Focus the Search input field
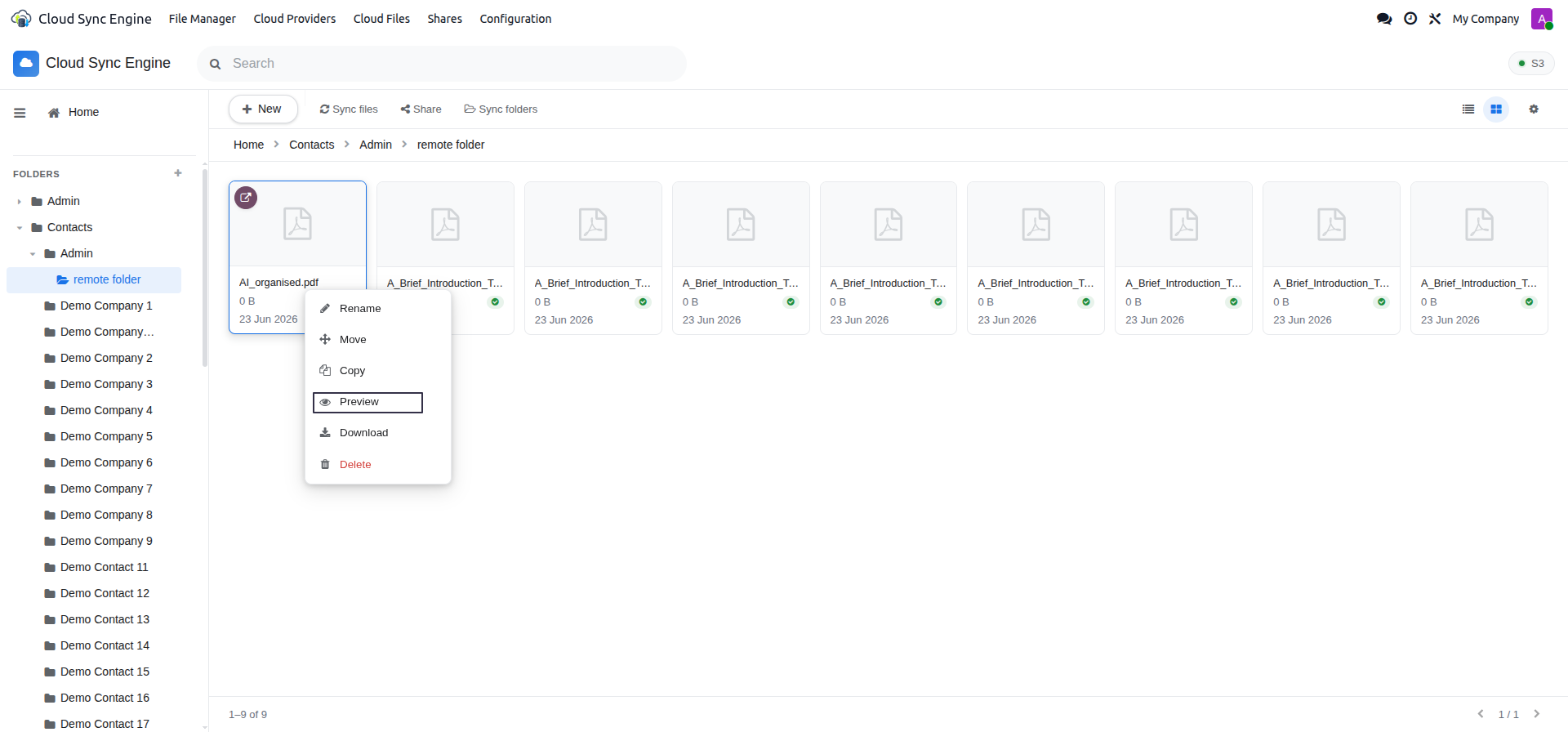1568x732 pixels. 442,64
